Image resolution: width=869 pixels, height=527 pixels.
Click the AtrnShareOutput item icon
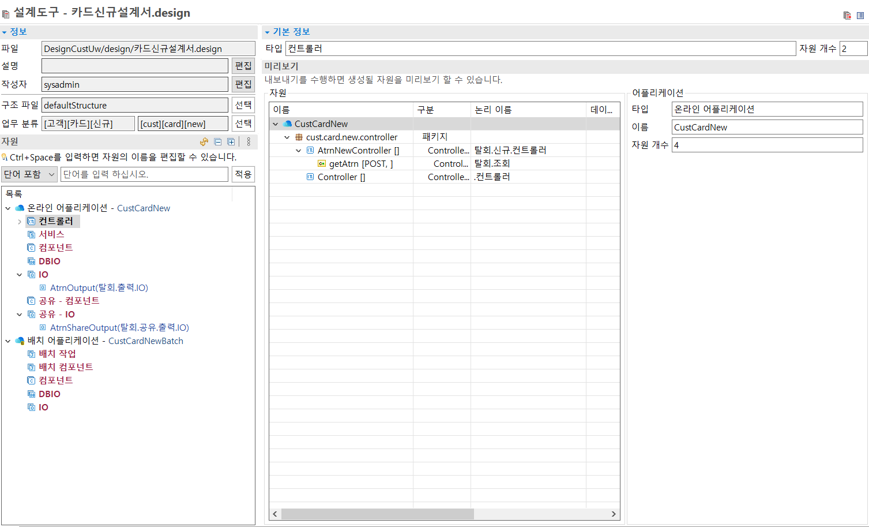point(43,328)
